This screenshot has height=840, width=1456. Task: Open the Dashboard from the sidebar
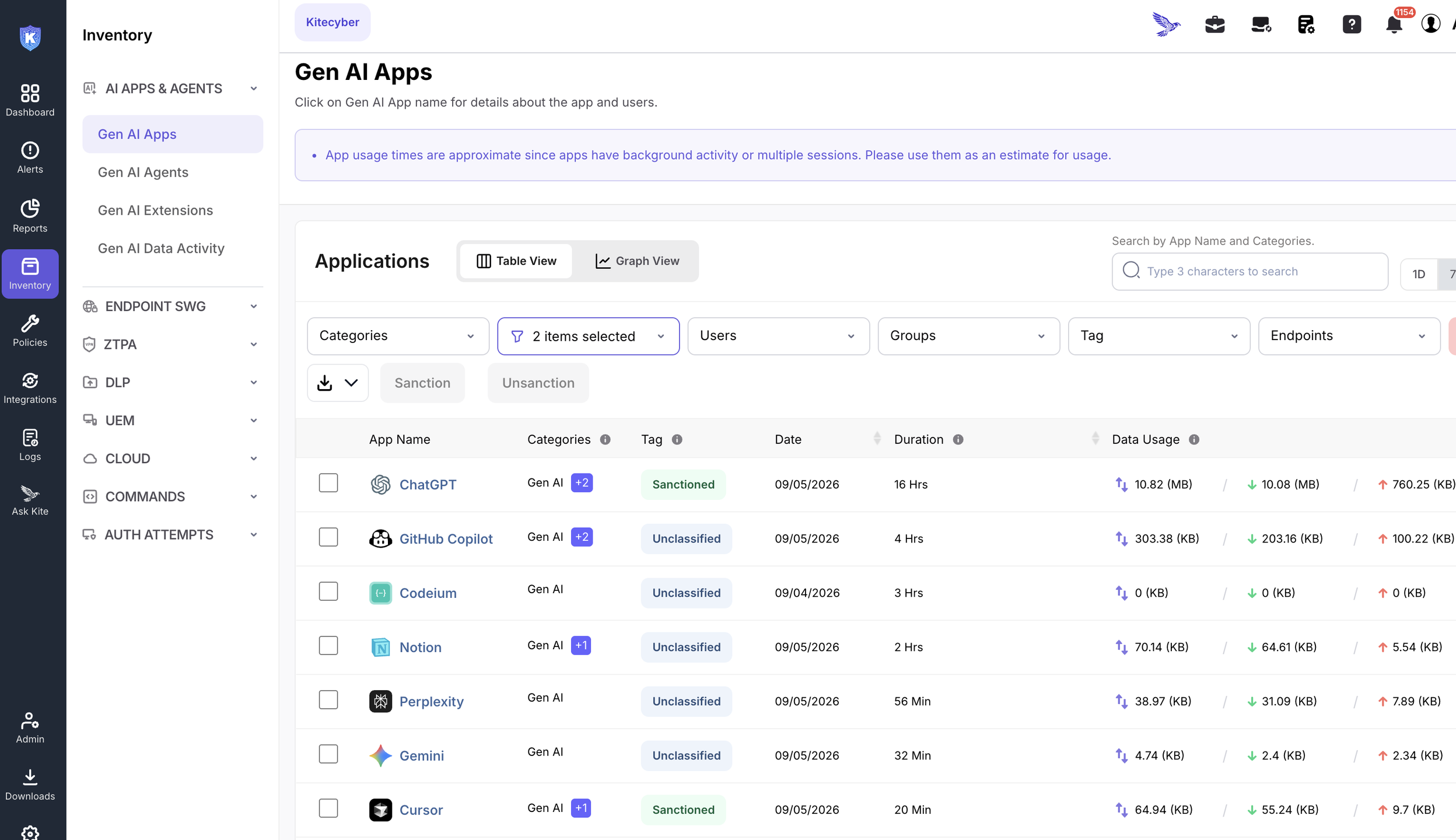(30, 100)
